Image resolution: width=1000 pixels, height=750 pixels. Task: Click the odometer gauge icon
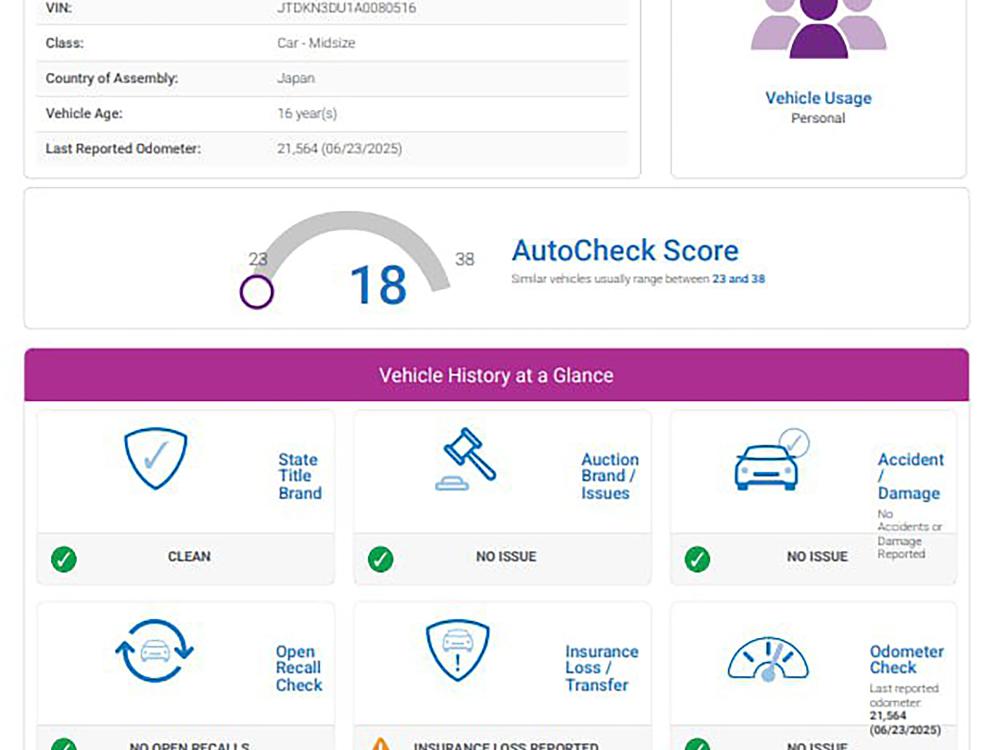tap(767, 657)
